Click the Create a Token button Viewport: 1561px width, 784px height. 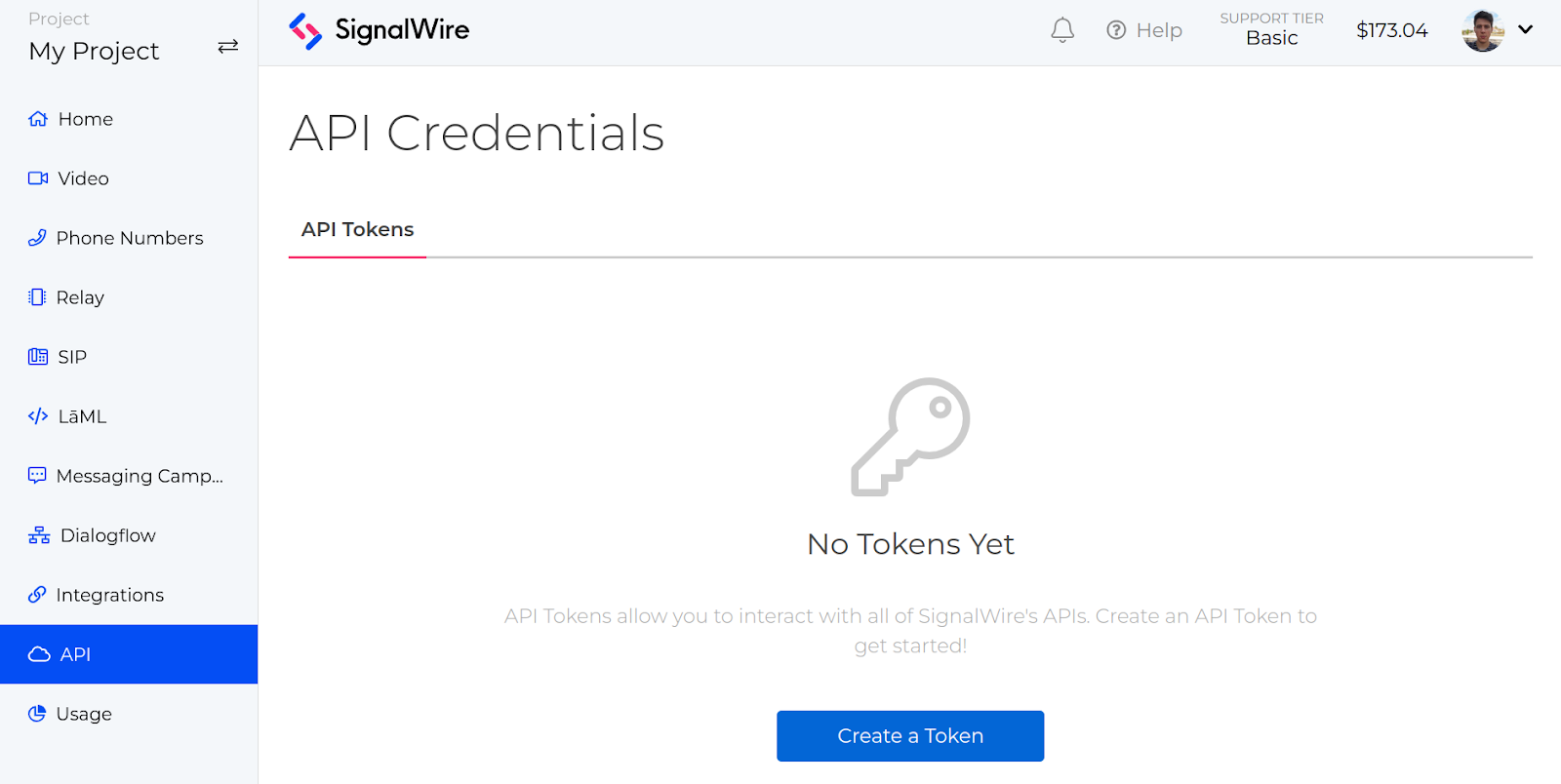point(910,736)
